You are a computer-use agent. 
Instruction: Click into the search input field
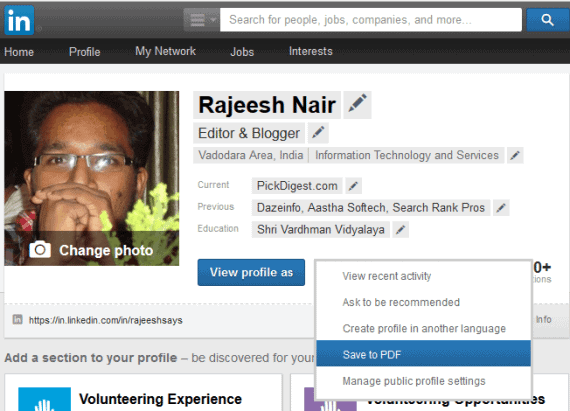click(371, 20)
